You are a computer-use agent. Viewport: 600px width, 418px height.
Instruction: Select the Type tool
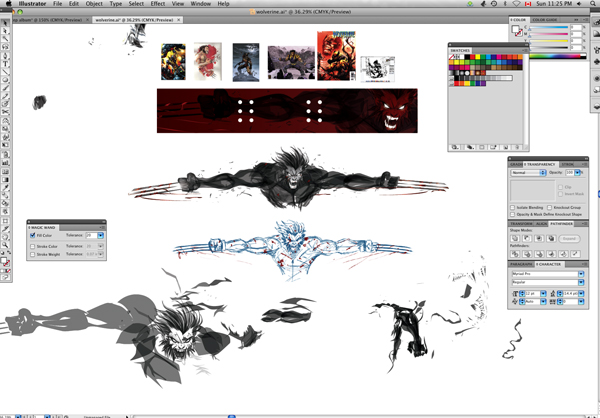click(x=5, y=64)
